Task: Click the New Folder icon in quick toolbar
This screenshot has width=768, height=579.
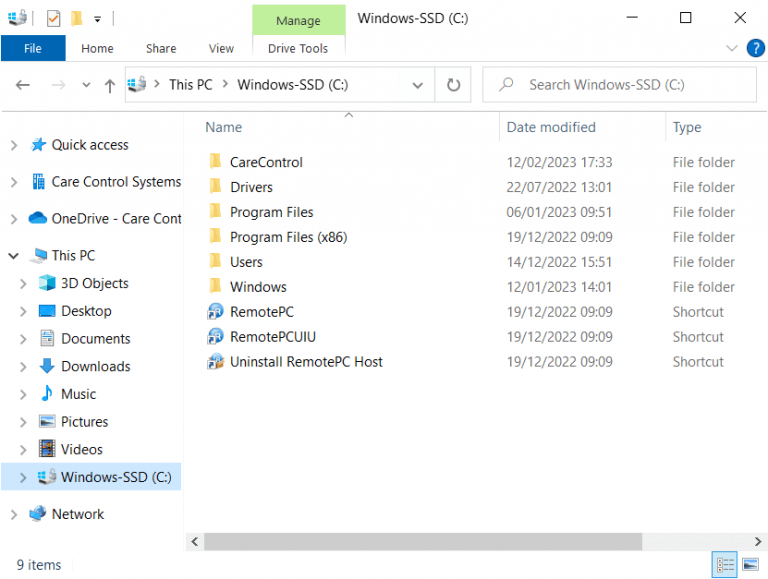Action: [x=76, y=19]
